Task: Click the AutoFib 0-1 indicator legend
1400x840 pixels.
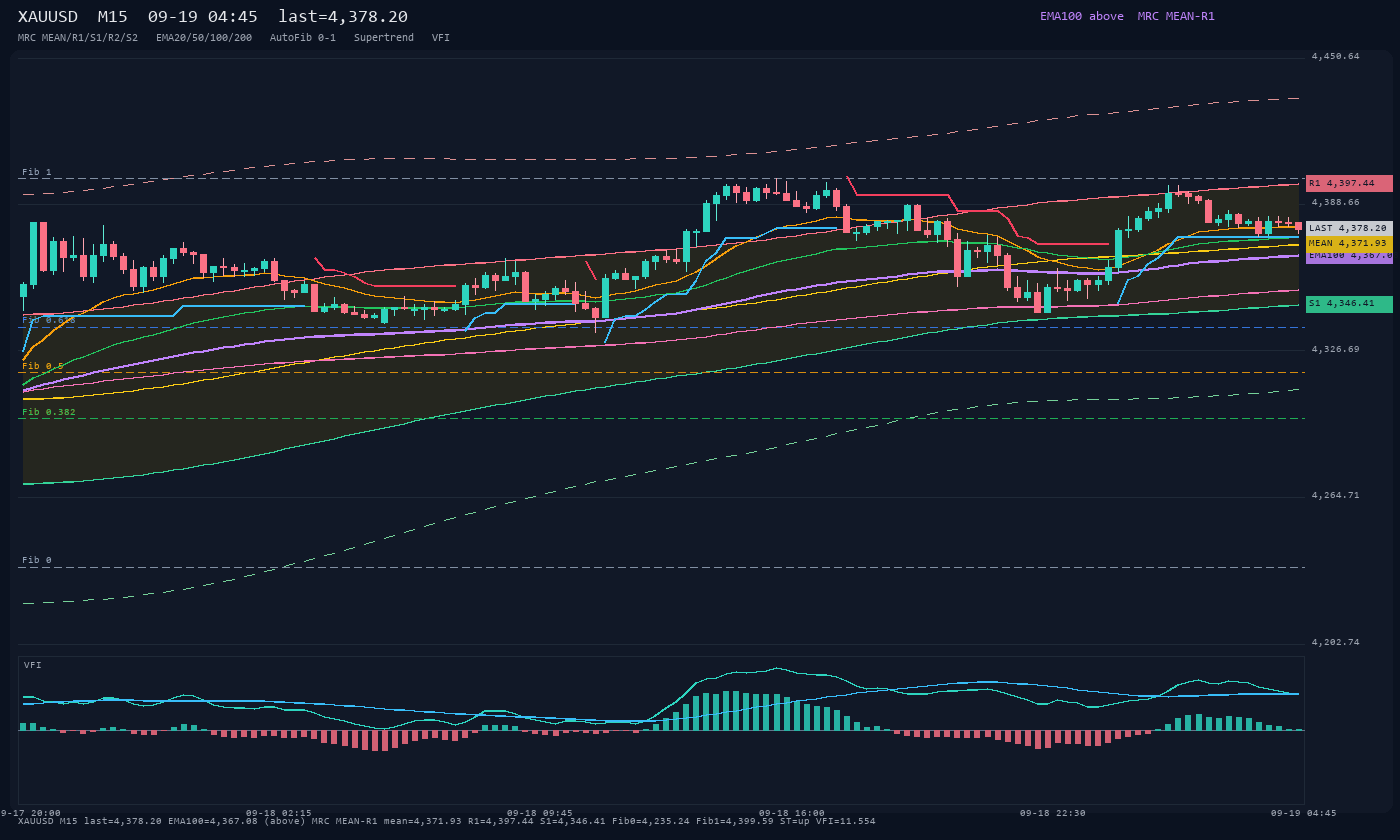Action: (x=303, y=38)
